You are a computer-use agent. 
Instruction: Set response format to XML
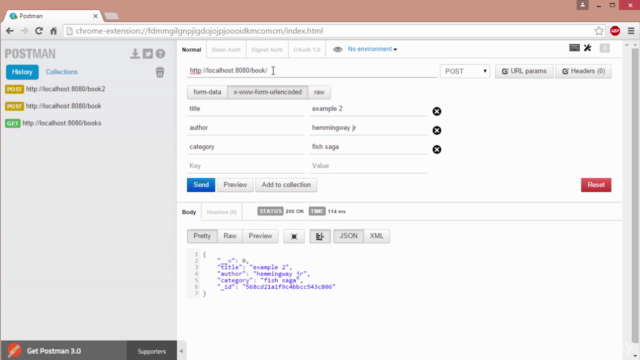(376, 236)
